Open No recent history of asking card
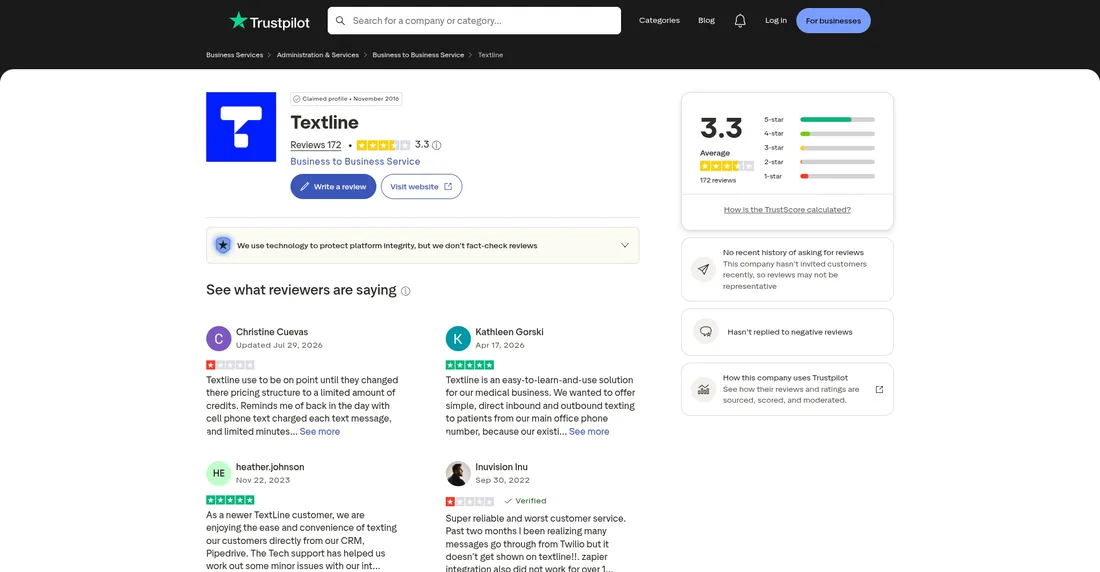Screen dimensions: 1100x572 click(787, 270)
